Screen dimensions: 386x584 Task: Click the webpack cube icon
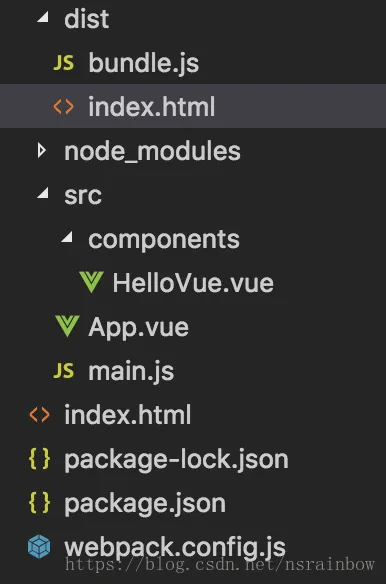pyautogui.click(x=39, y=546)
